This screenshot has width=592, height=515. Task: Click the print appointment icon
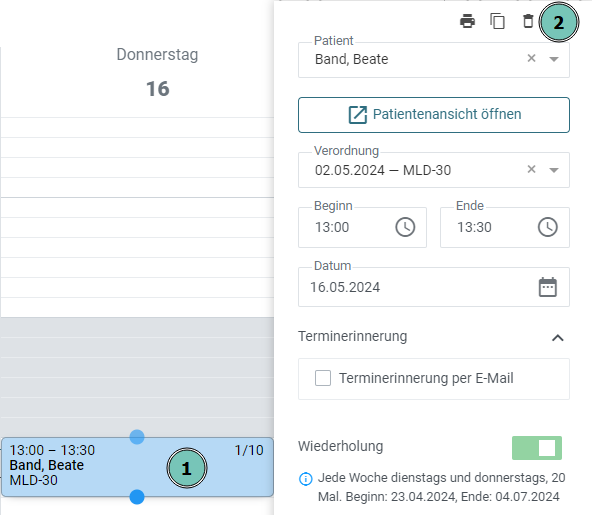click(x=467, y=21)
